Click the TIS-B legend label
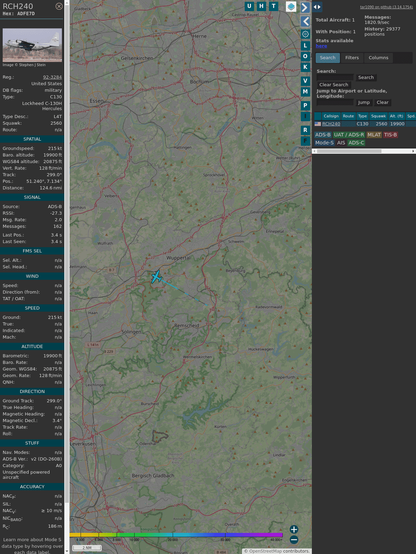The image size is (416, 554). (x=391, y=135)
